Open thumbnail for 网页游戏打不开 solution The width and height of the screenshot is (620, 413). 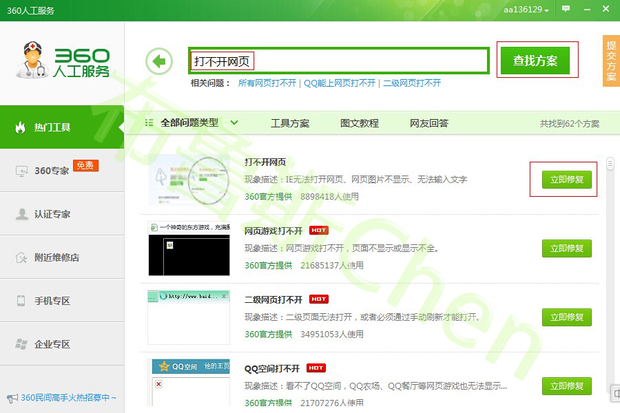click(x=189, y=249)
